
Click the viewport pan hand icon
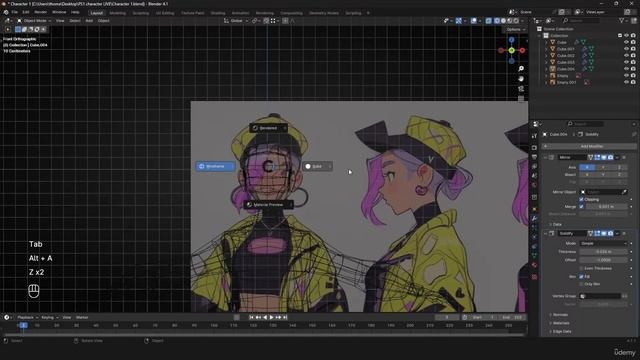(521, 79)
